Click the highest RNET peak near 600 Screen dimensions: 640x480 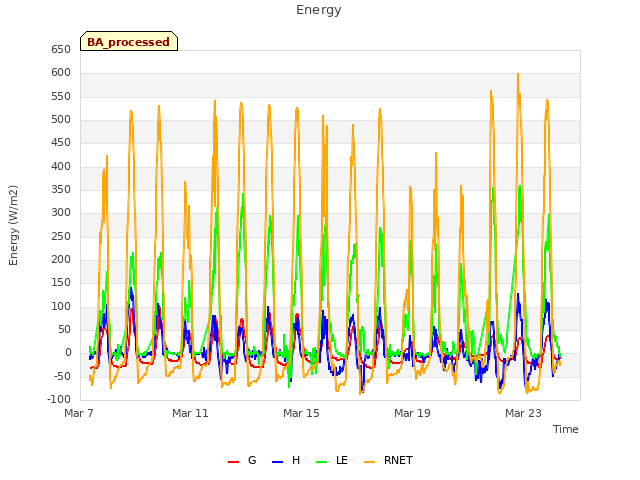[x=518, y=75]
